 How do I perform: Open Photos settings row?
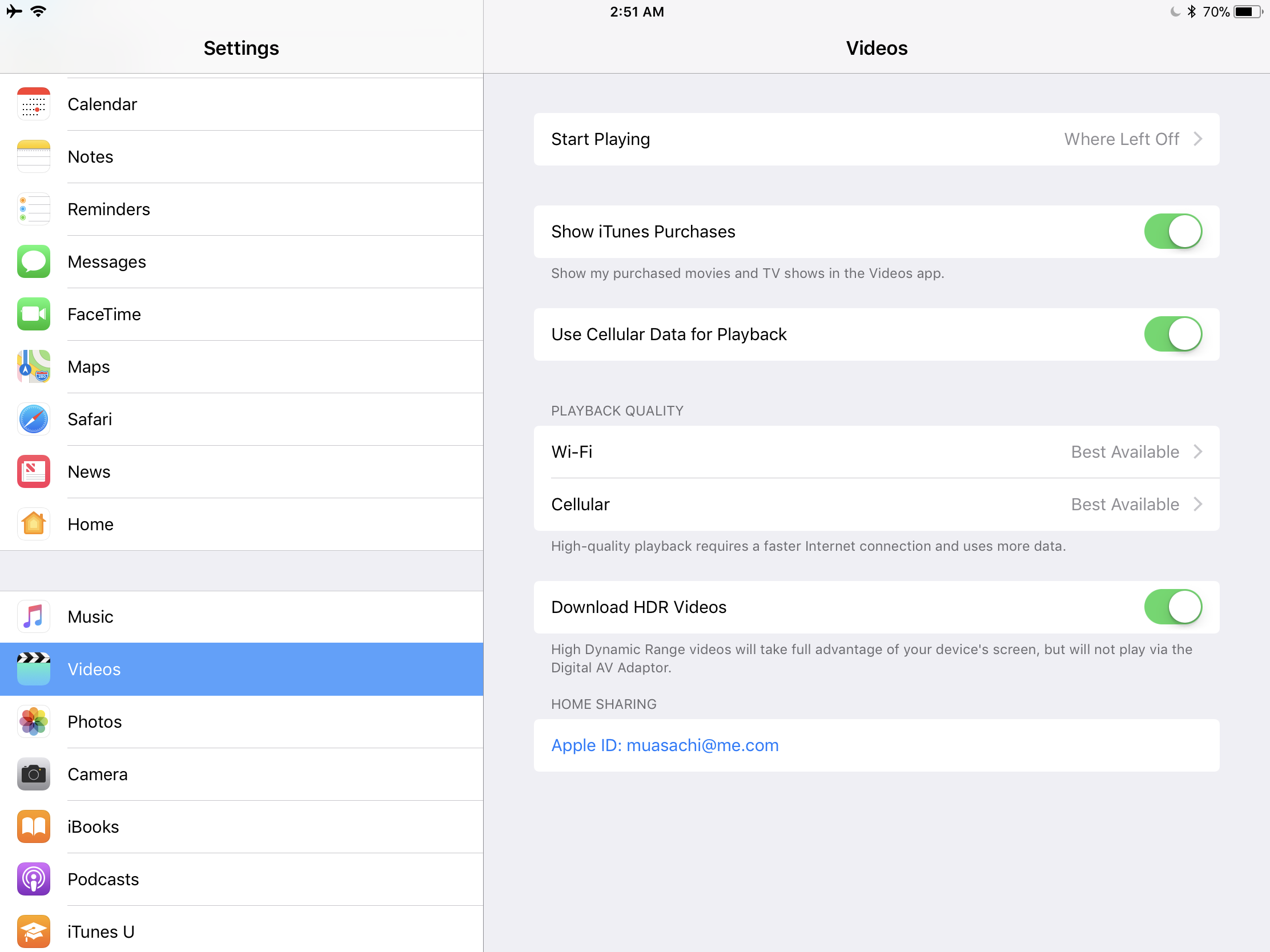241,721
